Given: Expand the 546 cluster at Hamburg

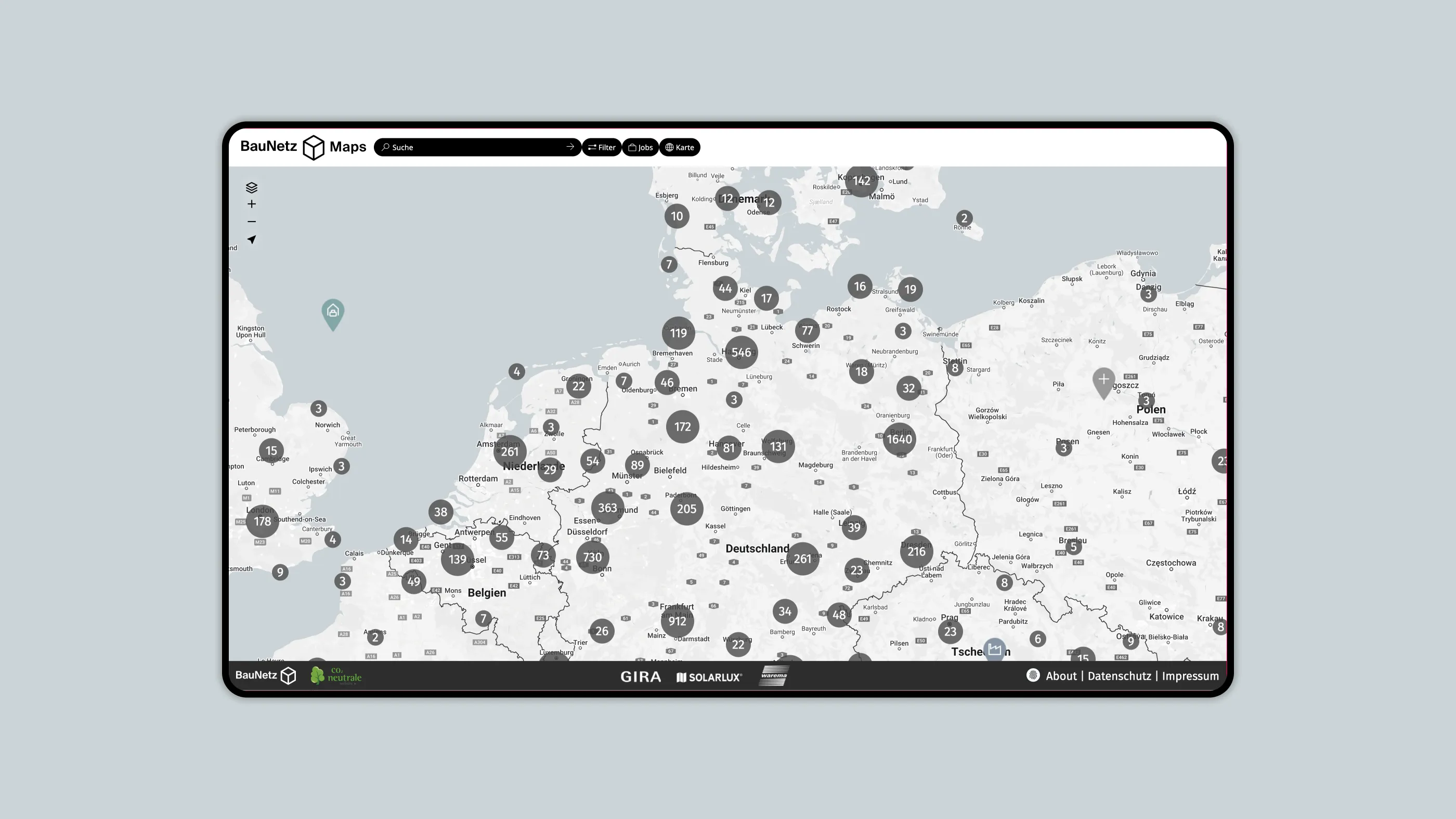Looking at the screenshot, I should click(741, 352).
